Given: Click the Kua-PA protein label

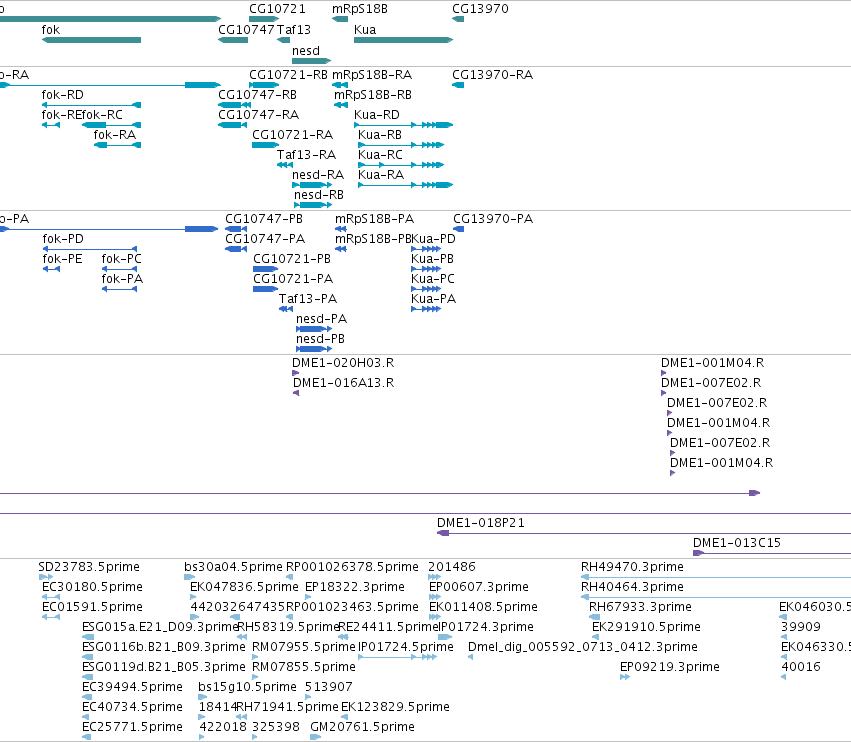Looking at the screenshot, I should (x=434, y=300).
